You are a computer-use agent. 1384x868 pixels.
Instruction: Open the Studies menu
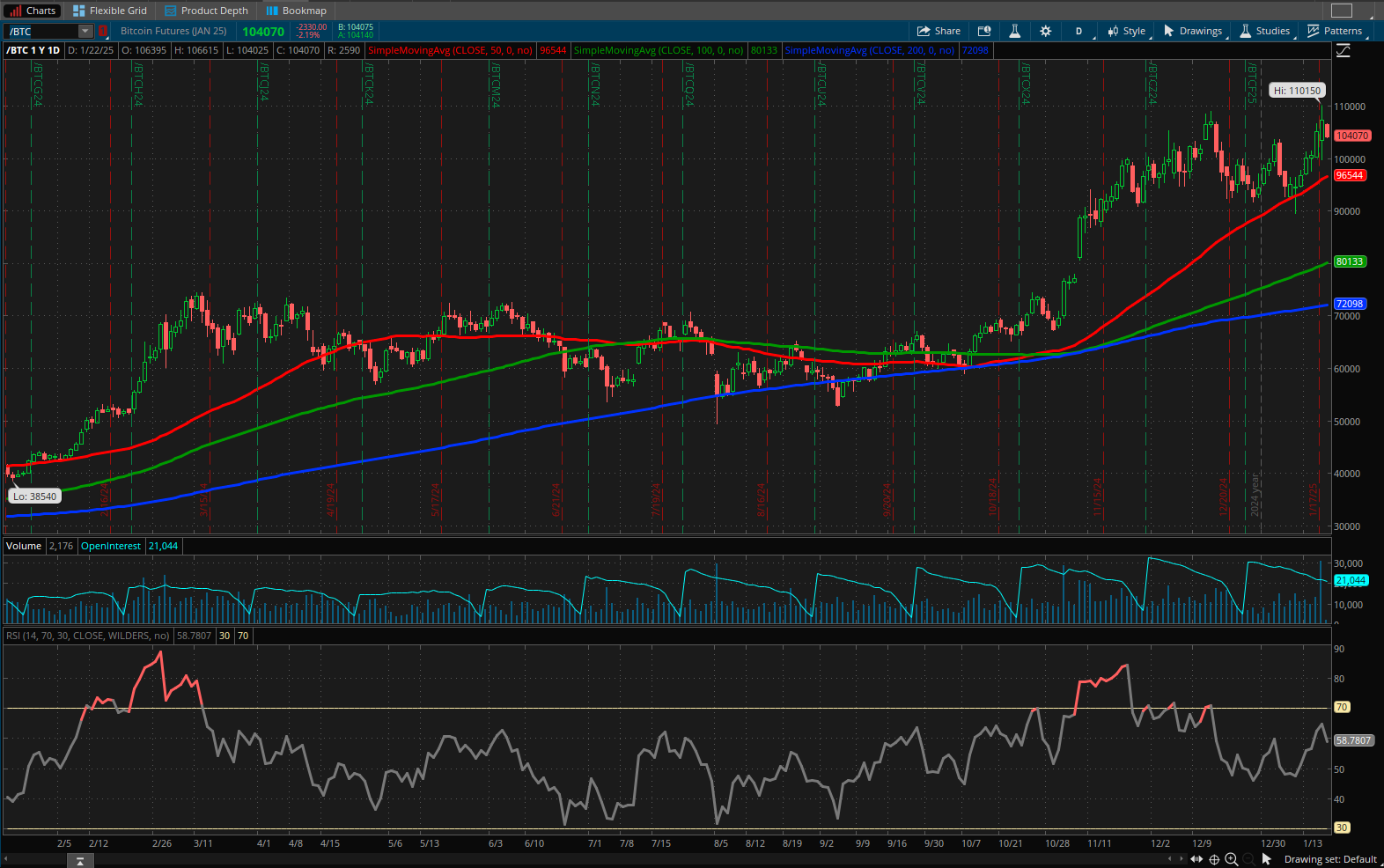[x=1265, y=31]
